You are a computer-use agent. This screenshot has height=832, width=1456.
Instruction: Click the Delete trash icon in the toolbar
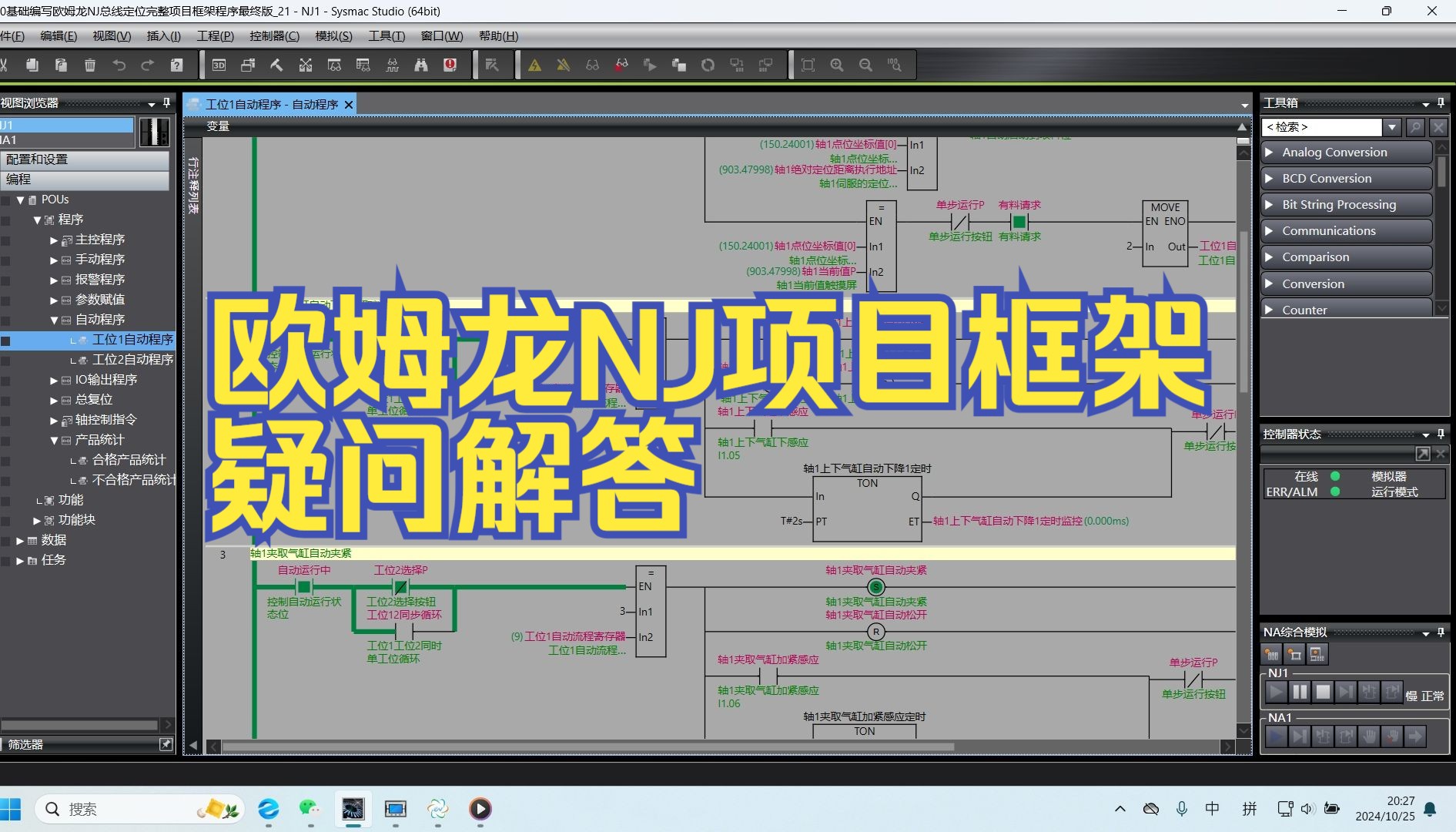coord(90,65)
